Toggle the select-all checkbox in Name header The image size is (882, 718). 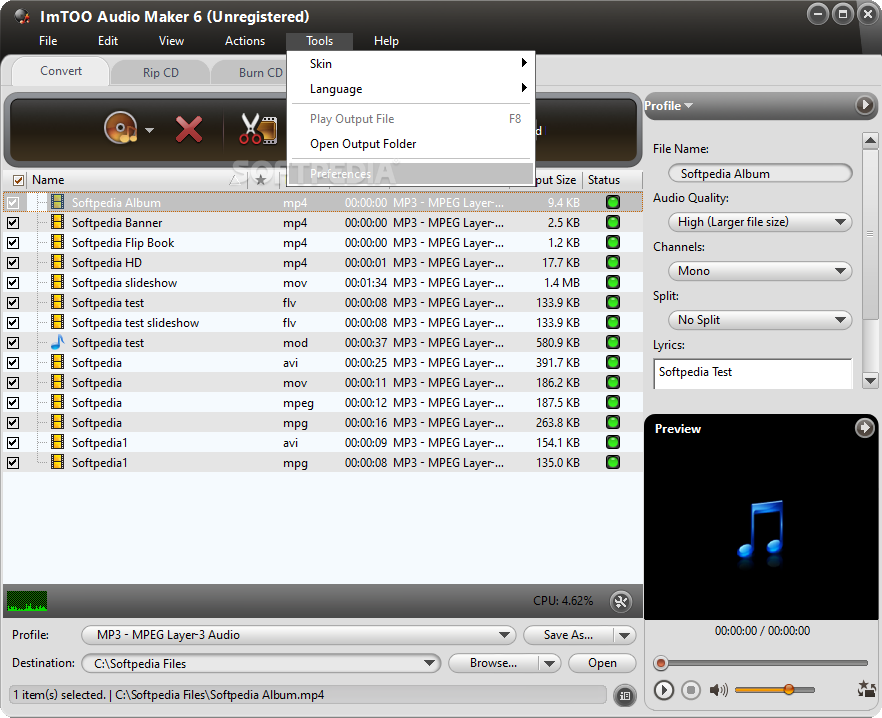[x=19, y=180]
